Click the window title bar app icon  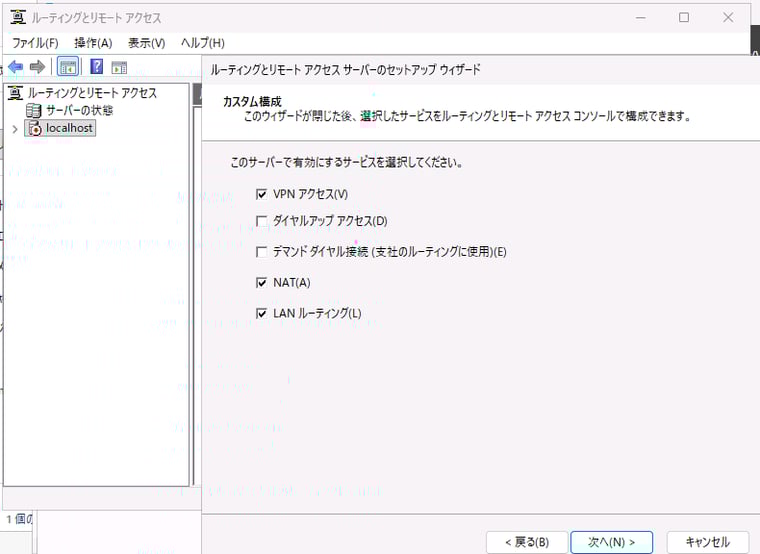click(x=18, y=17)
